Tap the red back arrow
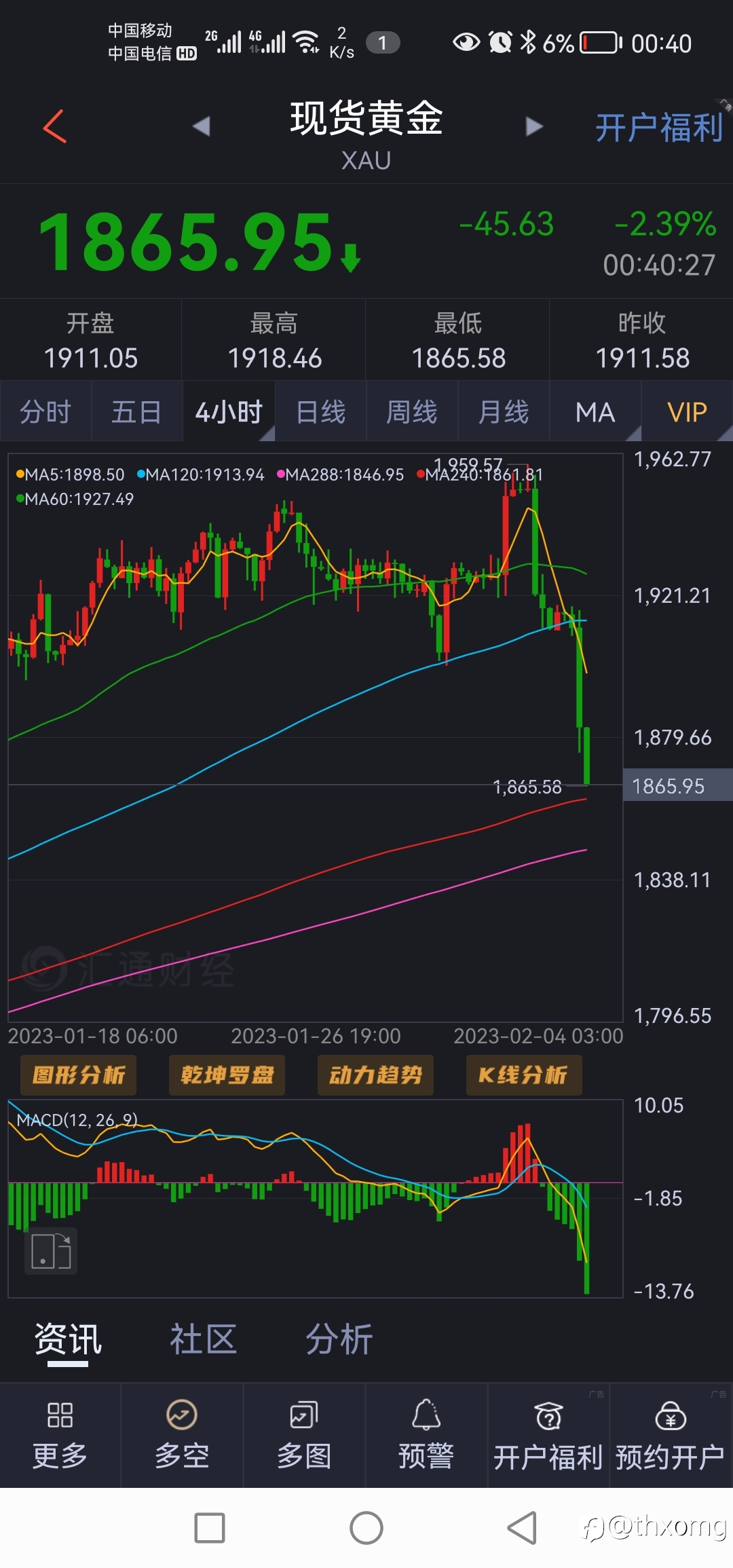This screenshot has height=1568, width=733. coord(55,126)
